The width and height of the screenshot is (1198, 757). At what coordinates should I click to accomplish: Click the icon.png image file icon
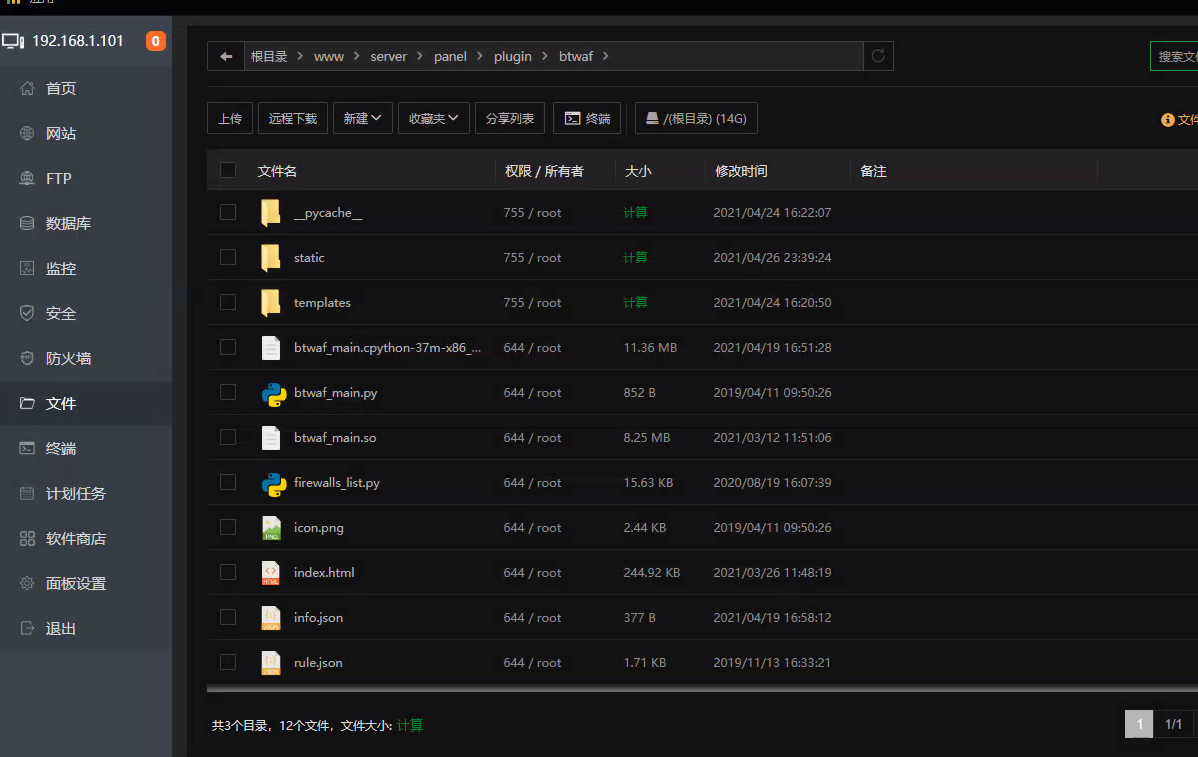pos(271,528)
